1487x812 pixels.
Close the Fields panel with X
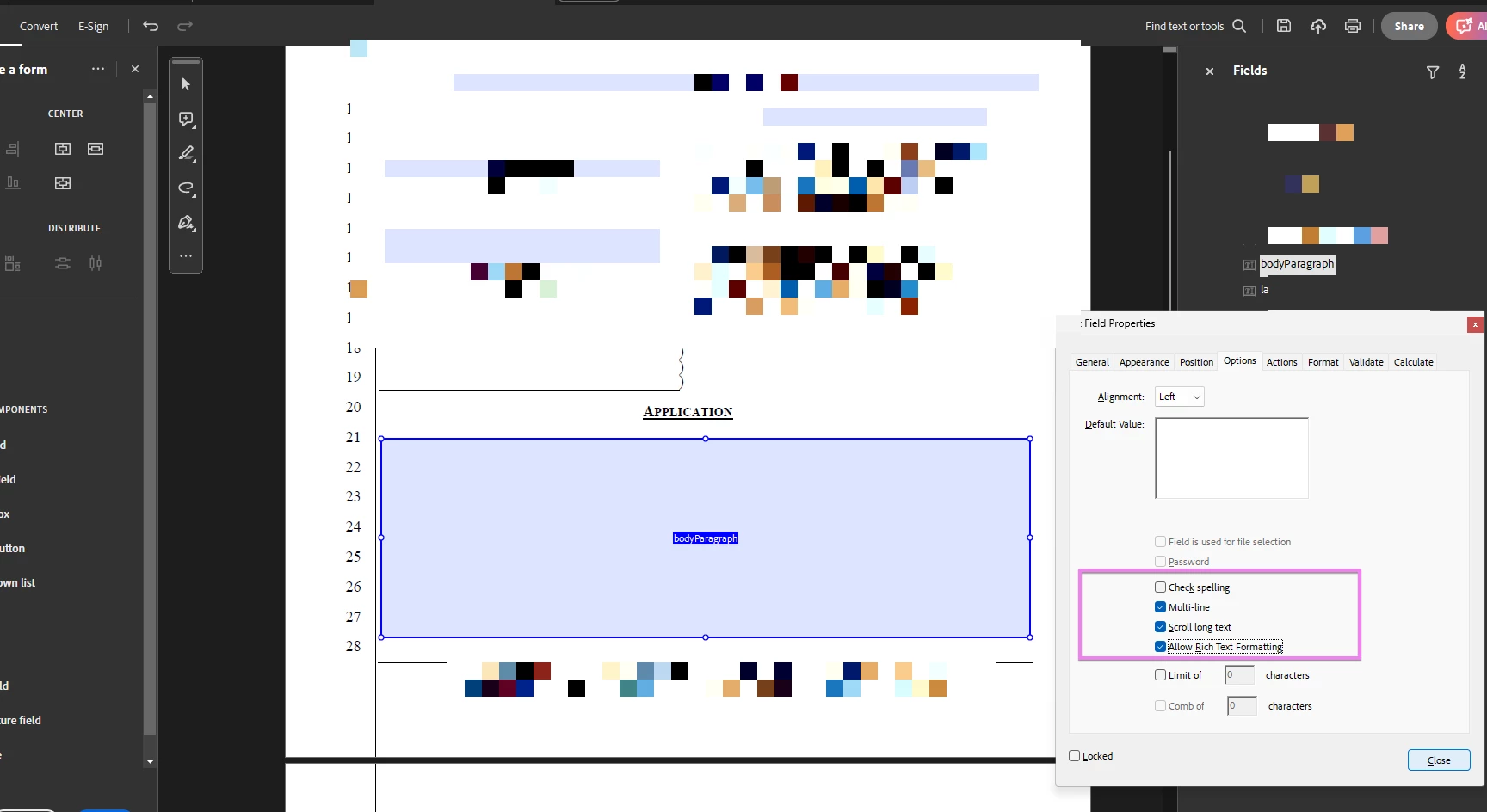coord(1210,71)
